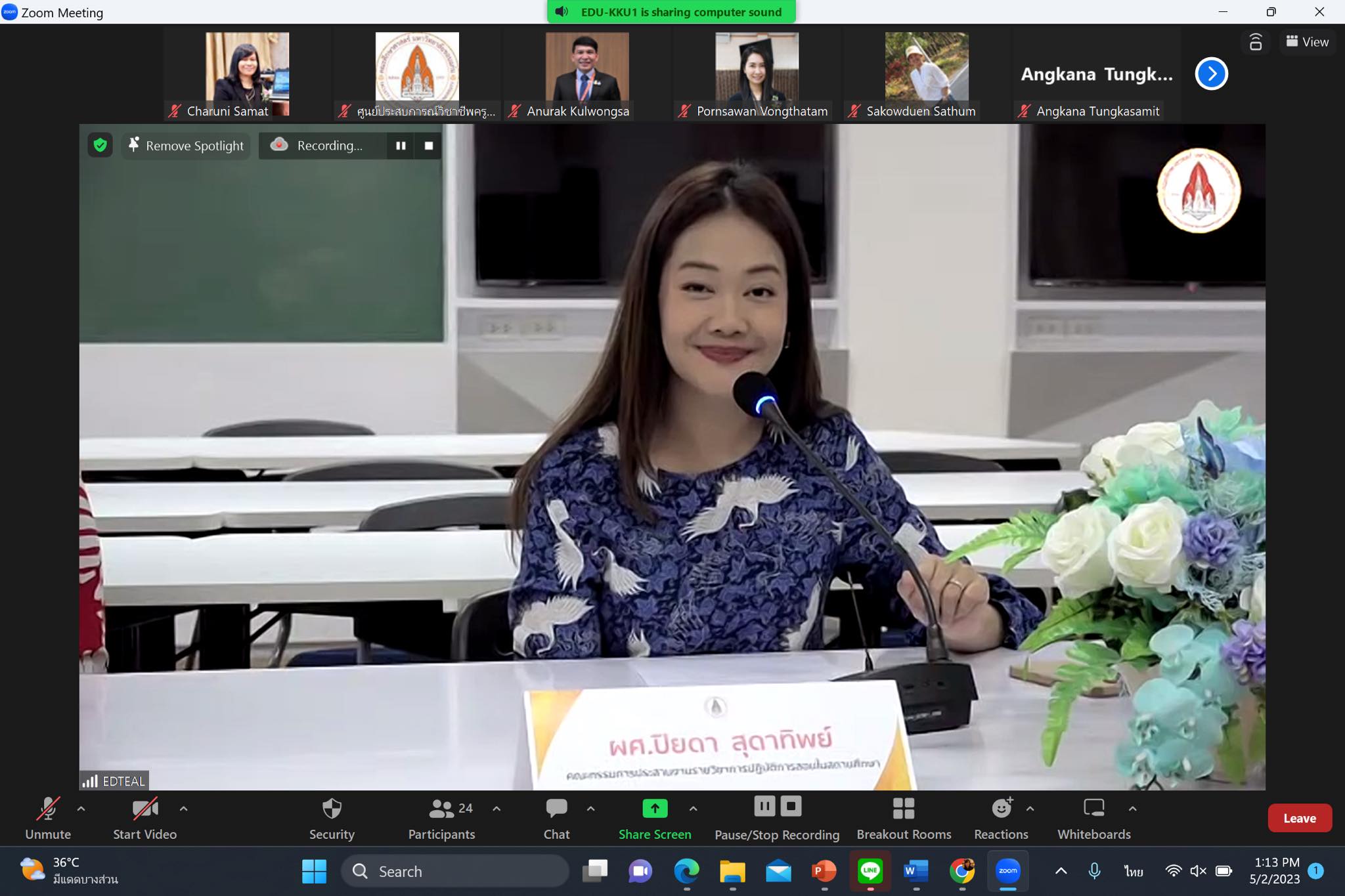Open the Chat panel
The image size is (1345, 896).
tap(556, 817)
